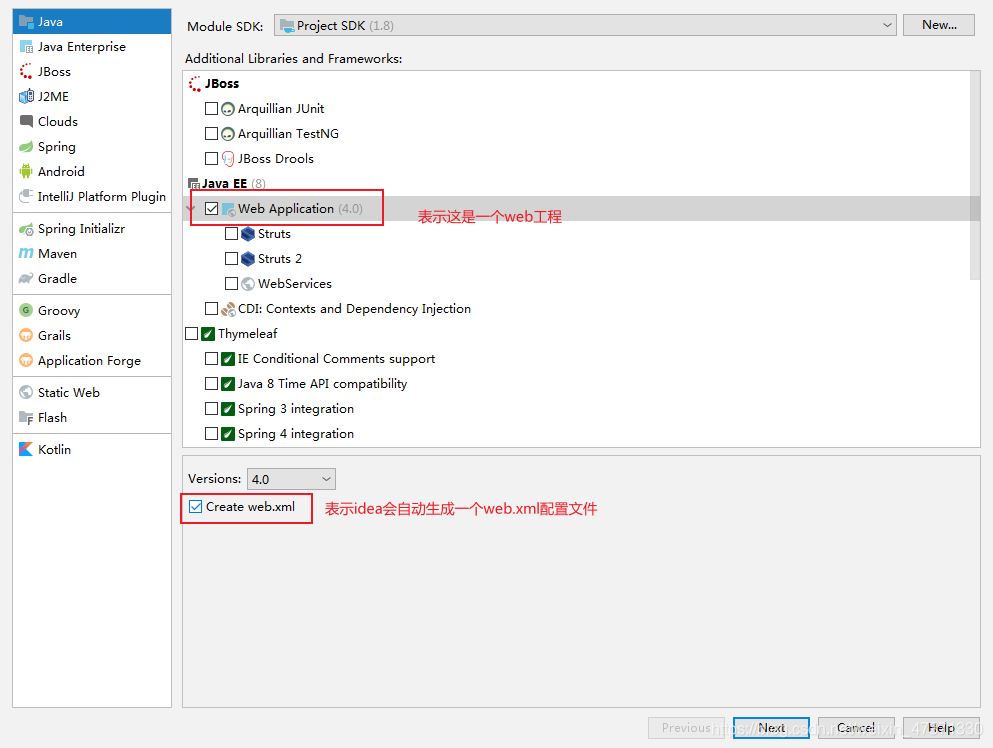Viewport: 993px width, 748px height.
Task: Choose the Flash project icon
Action: click(x=26, y=417)
